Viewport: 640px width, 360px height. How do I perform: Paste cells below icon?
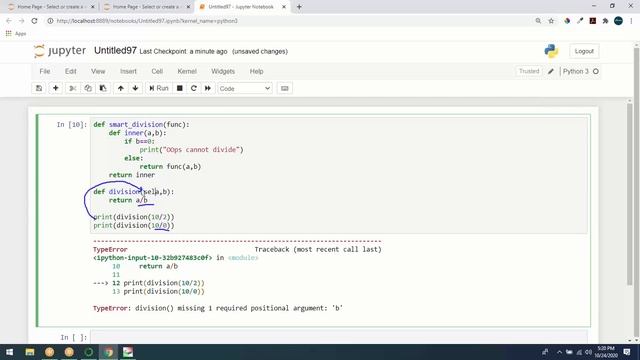103,88
